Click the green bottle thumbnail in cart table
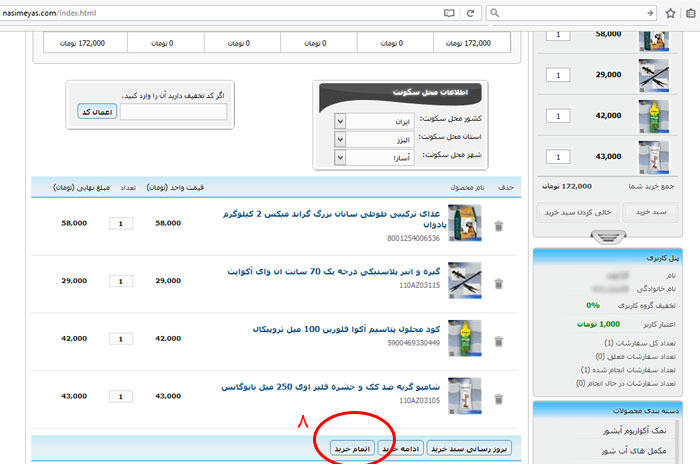The image size is (700, 464). [465, 338]
